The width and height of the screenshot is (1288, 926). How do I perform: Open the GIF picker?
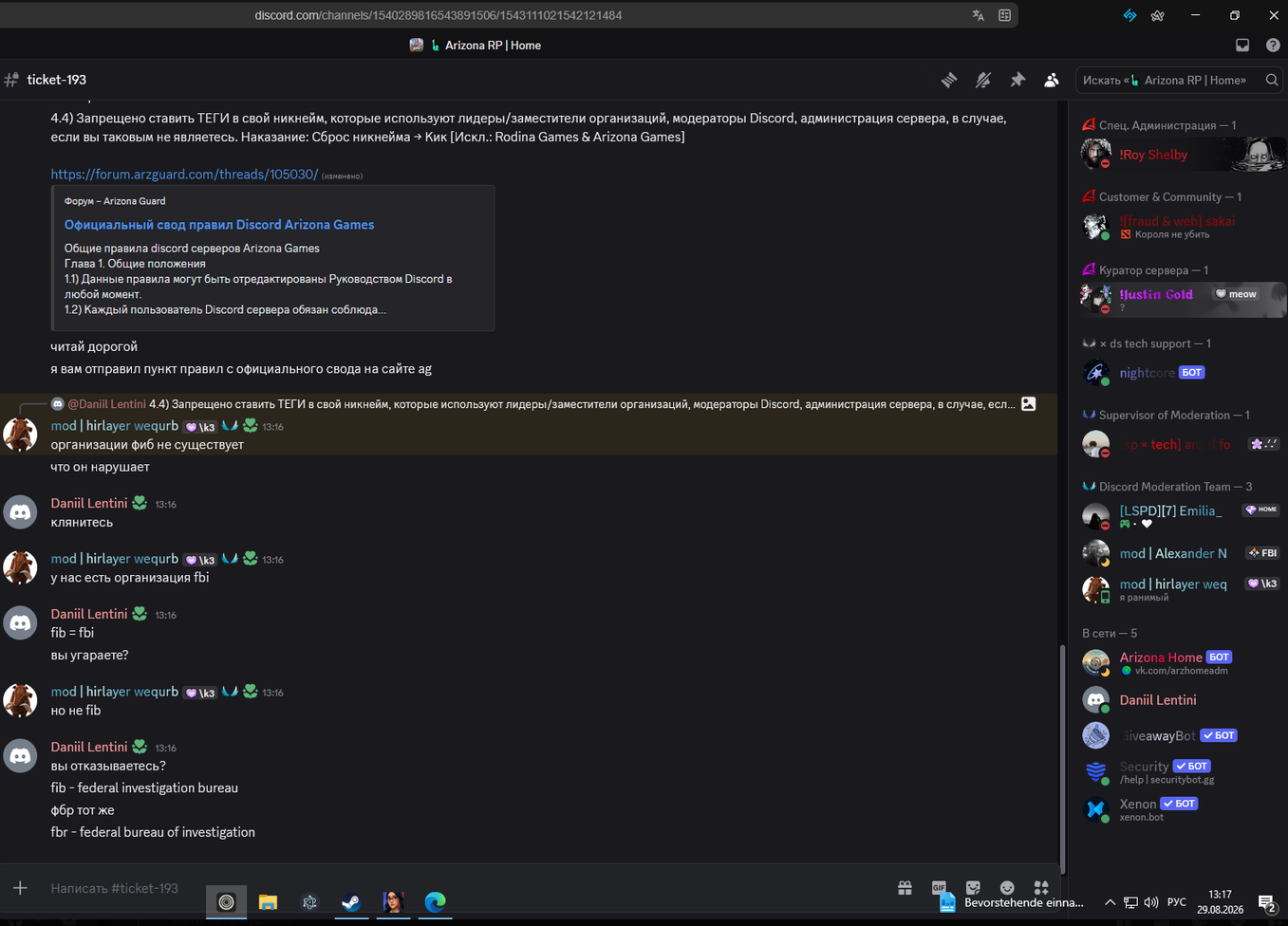pos(939,888)
